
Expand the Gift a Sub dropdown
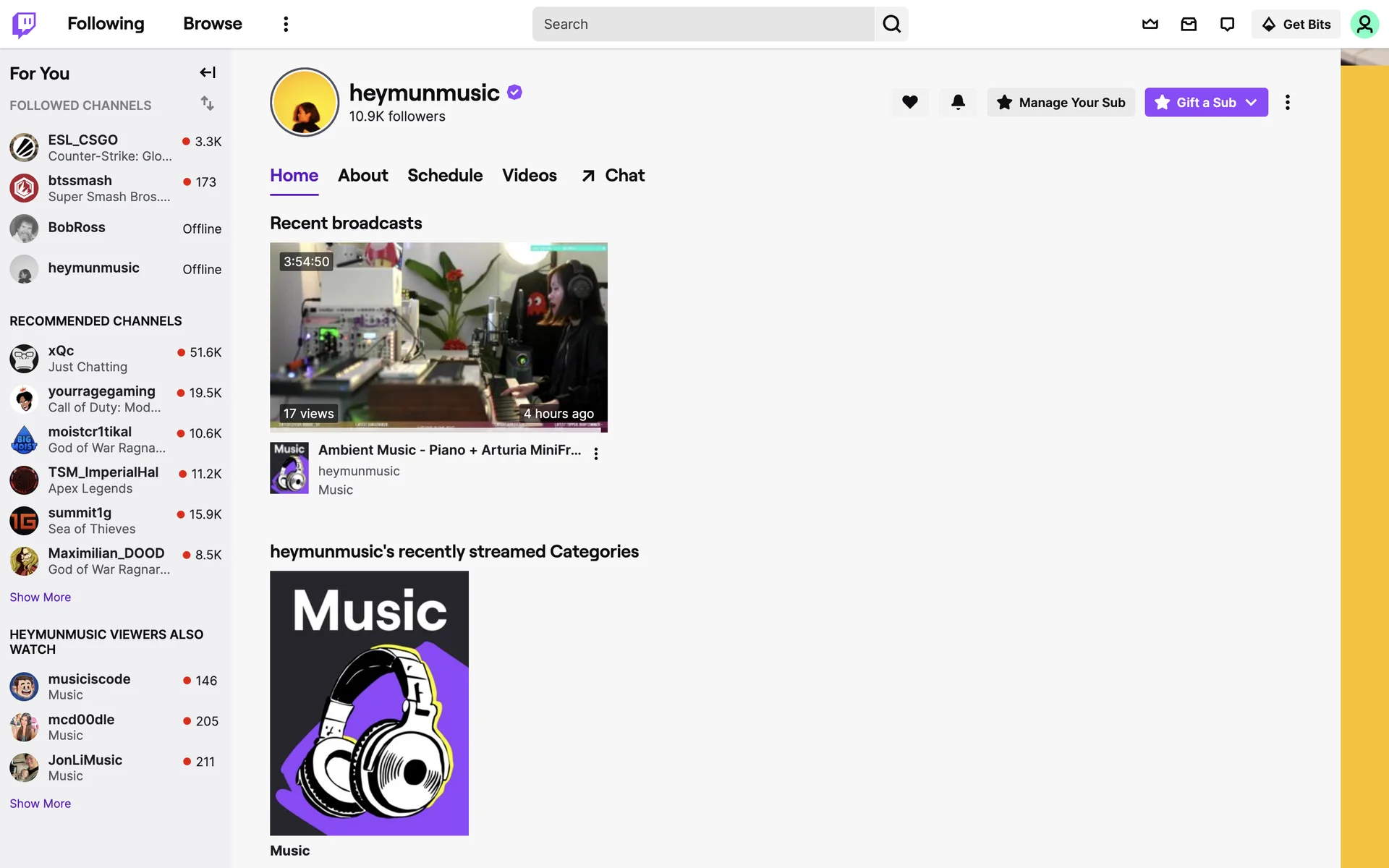[x=1251, y=102]
